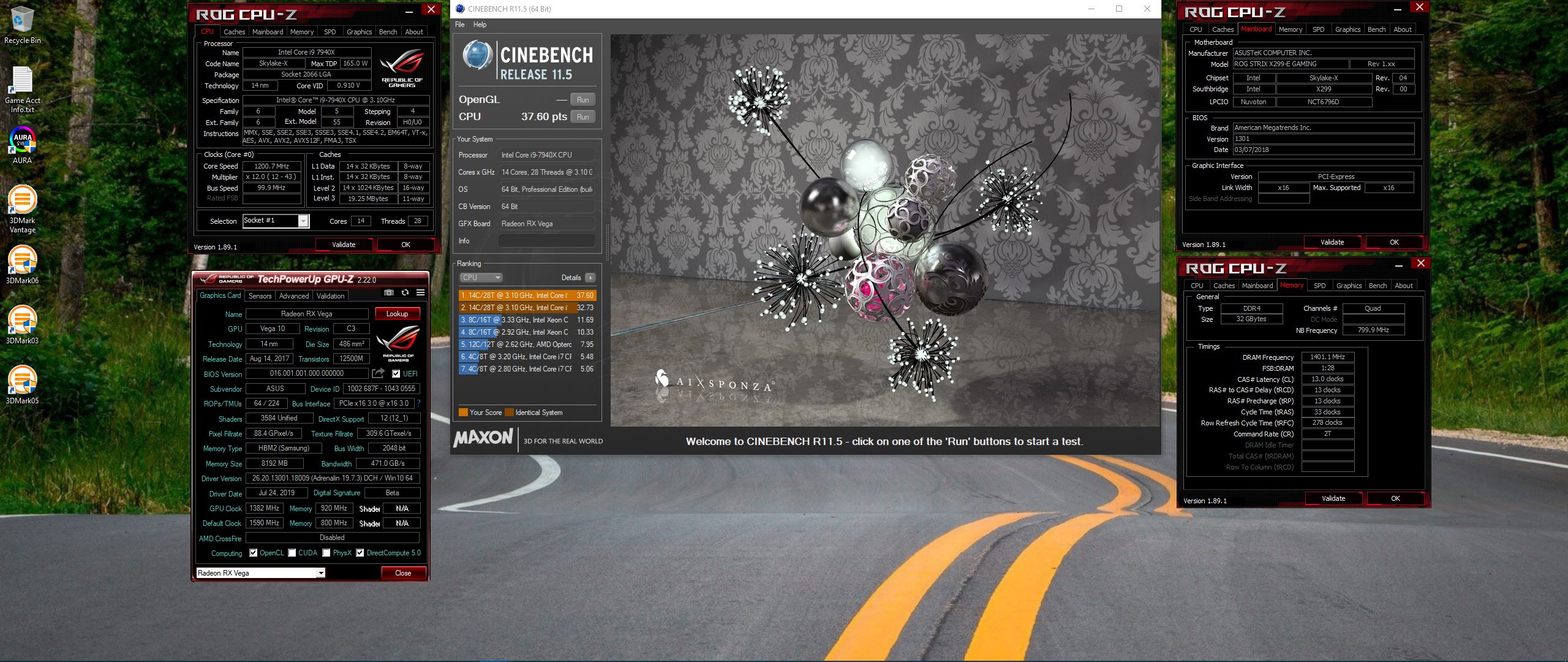Viewport: 1568px width, 662px height.
Task: Toggle the UEFI checkbox in GPU-Z
Action: pos(396,373)
